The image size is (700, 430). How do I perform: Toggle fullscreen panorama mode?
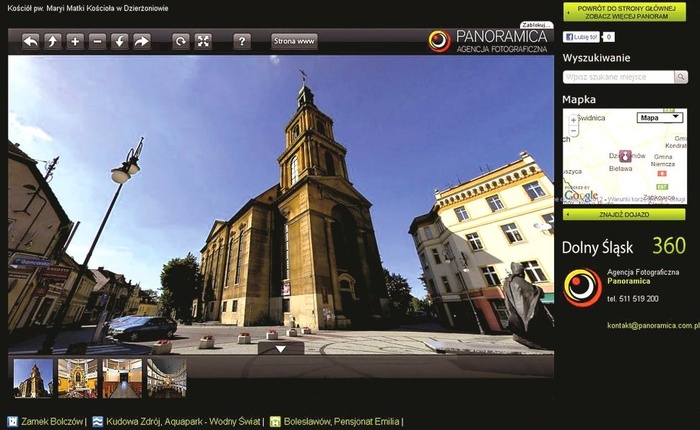203,41
